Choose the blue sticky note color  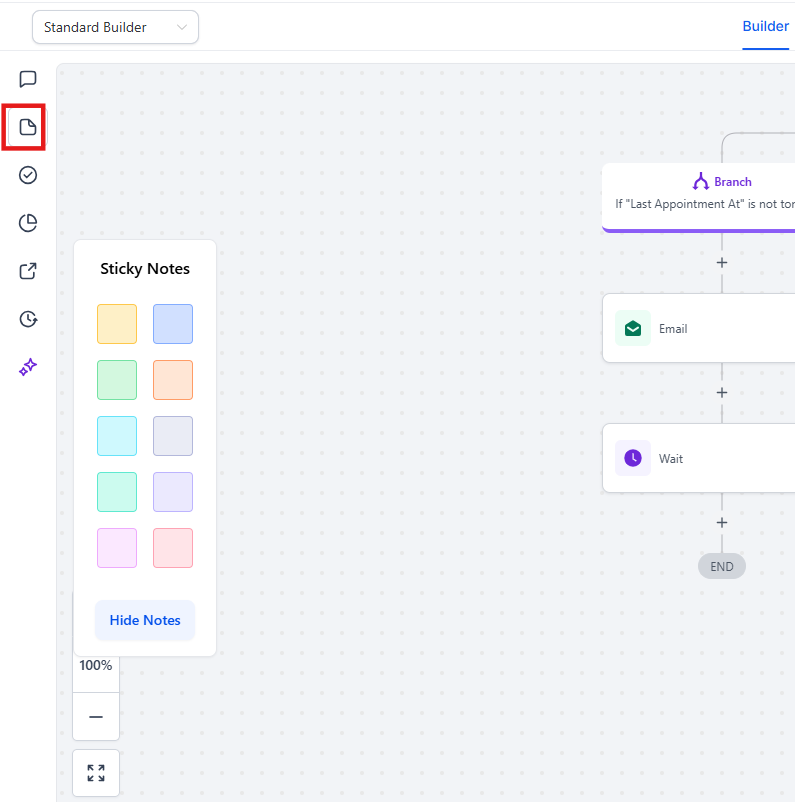[x=173, y=324]
